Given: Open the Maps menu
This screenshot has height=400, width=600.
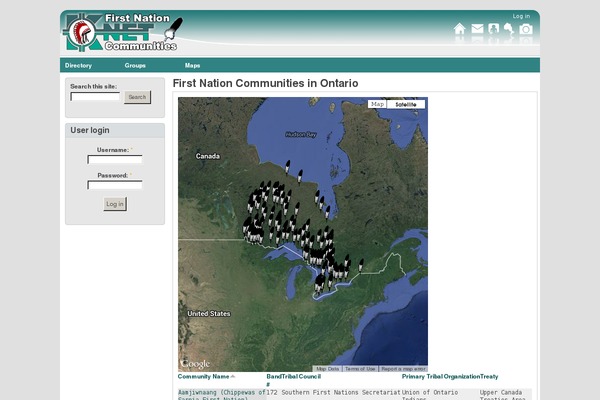Looking at the screenshot, I should click(192, 65).
